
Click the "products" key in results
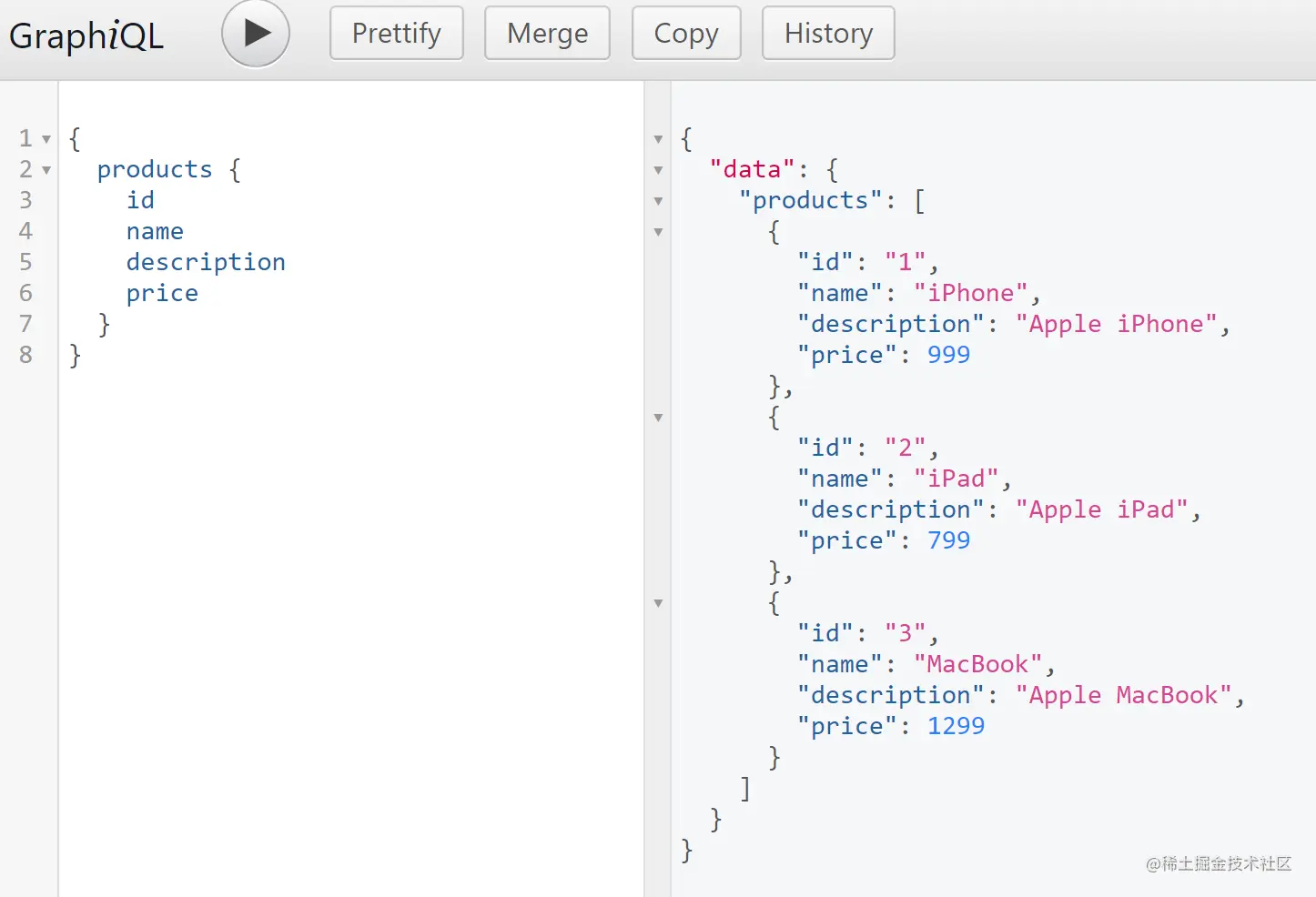[811, 200]
